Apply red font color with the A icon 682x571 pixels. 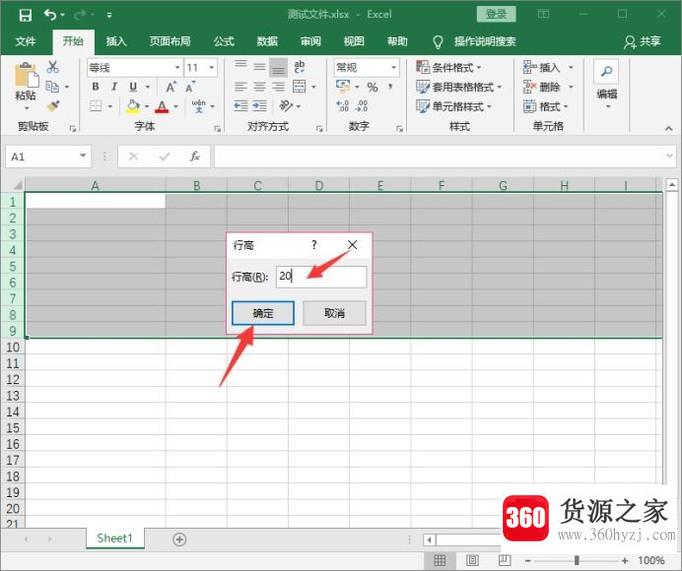pos(162,106)
